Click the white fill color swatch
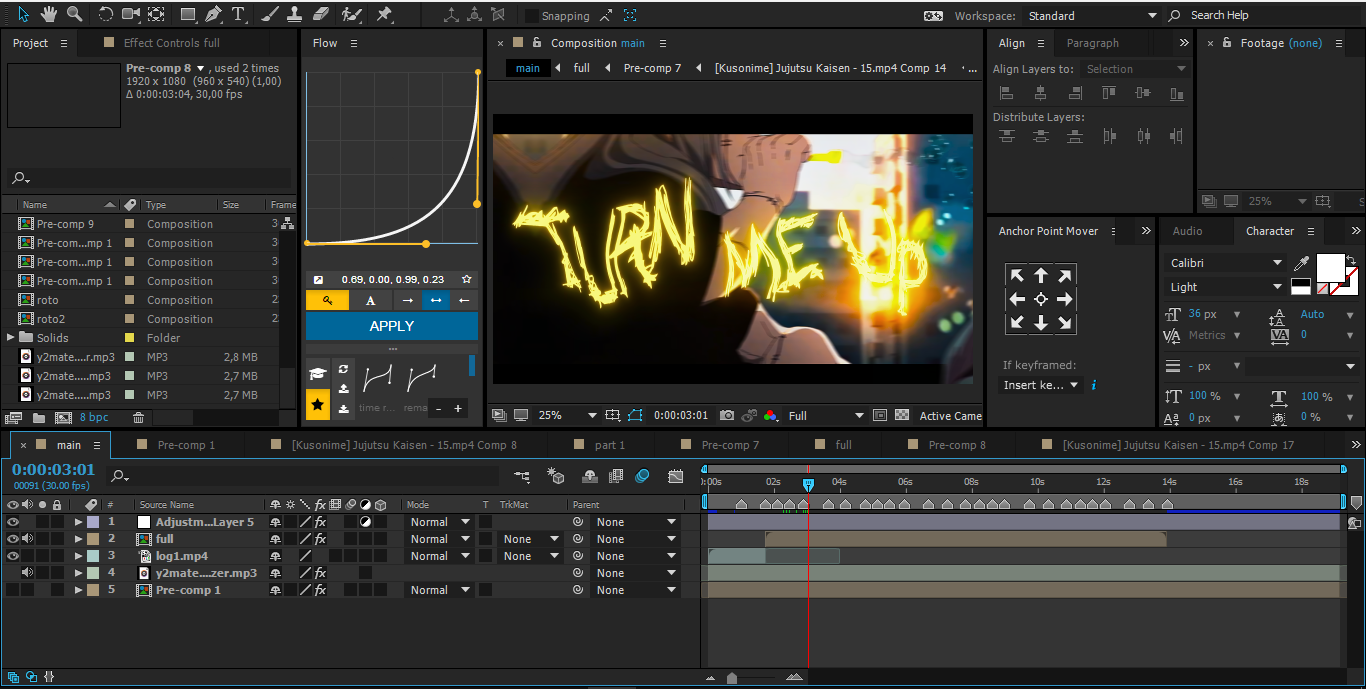The width and height of the screenshot is (1366, 689). 1330,267
